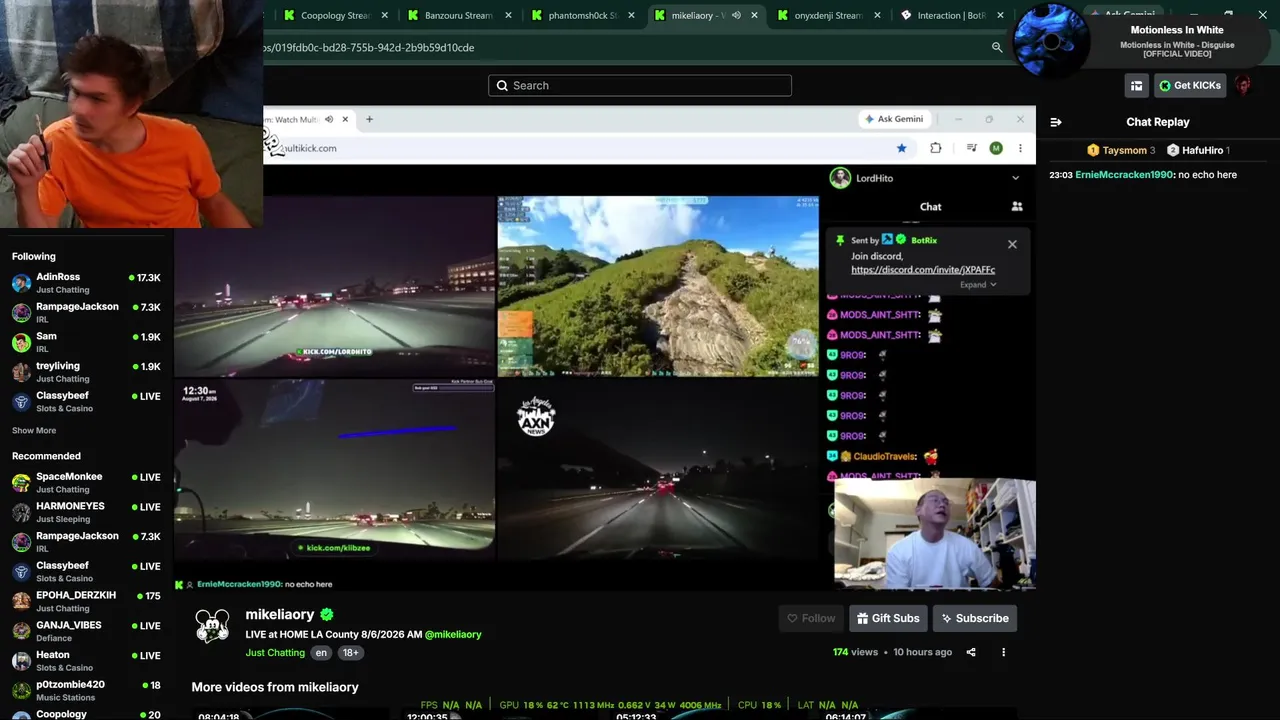1280x720 pixels.
Task: Click the Get KICKs button
Action: click(x=1190, y=86)
